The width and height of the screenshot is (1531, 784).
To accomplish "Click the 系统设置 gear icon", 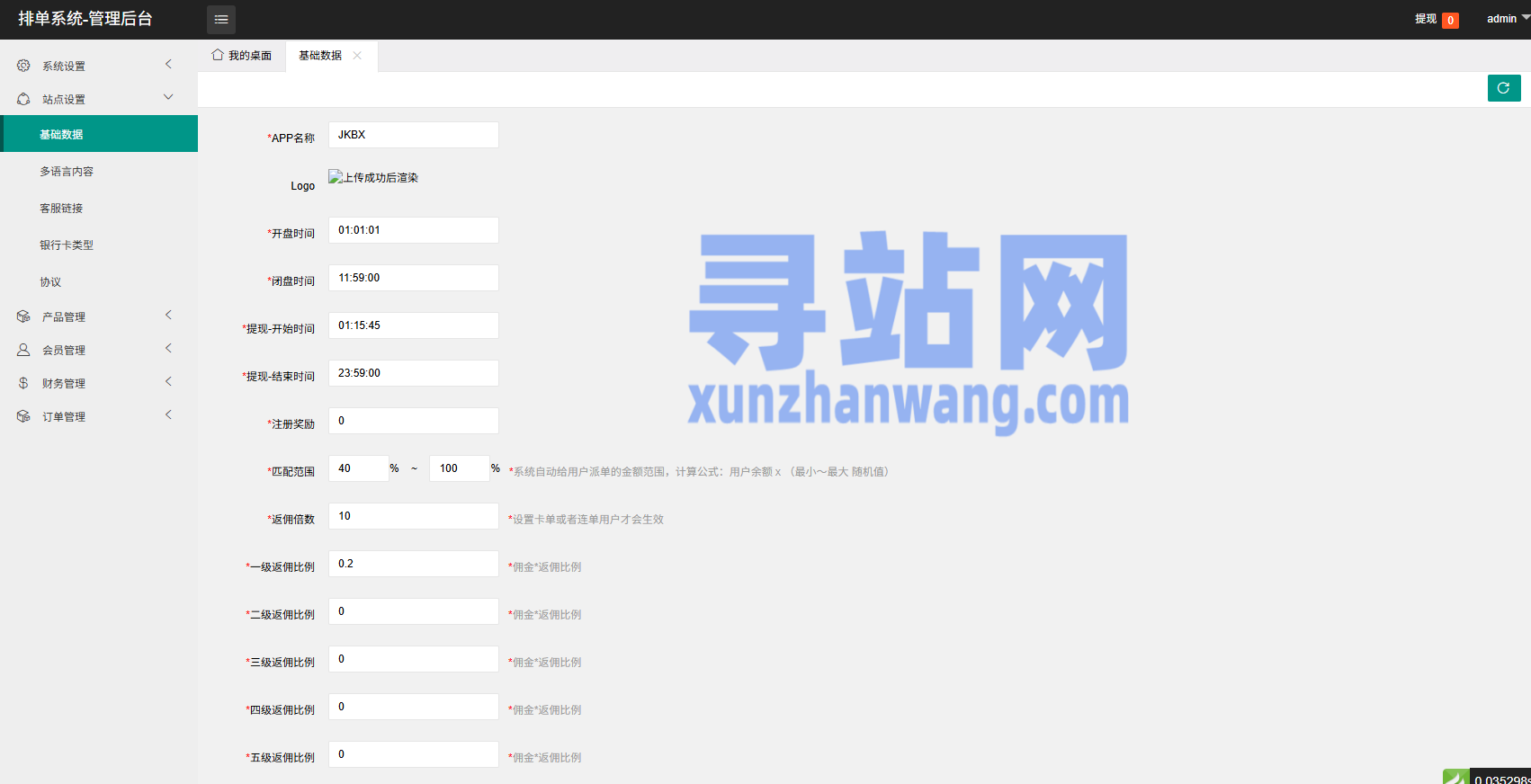I will click(x=23, y=66).
